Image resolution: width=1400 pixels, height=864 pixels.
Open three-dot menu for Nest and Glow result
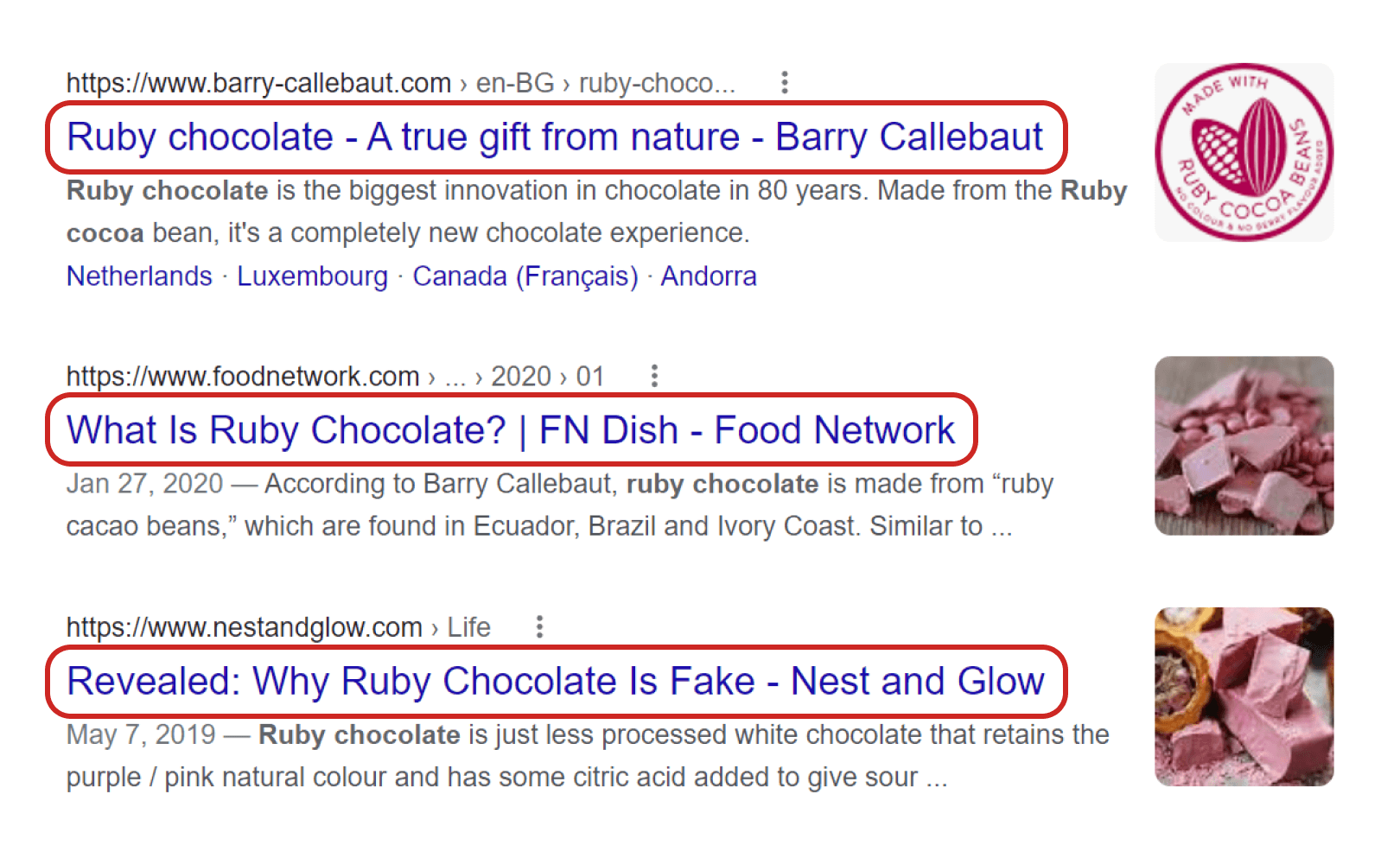coord(539,626)
